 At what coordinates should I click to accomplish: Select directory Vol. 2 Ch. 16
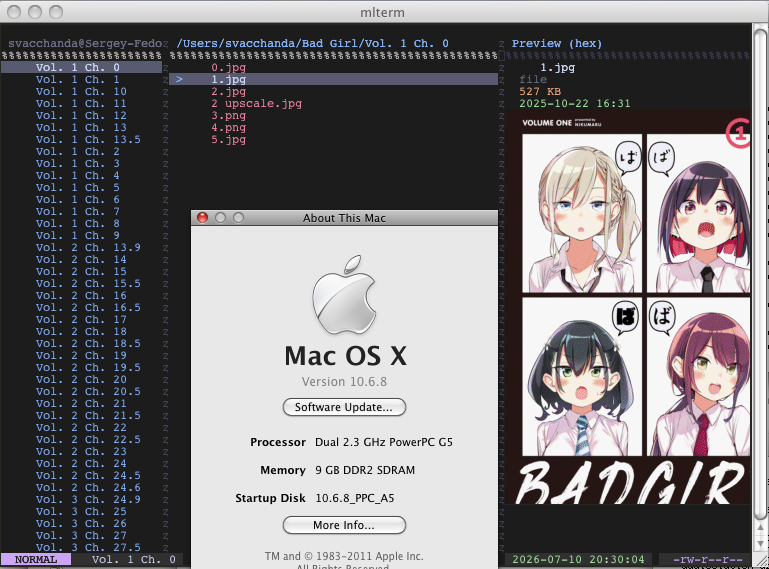(81, 295)
